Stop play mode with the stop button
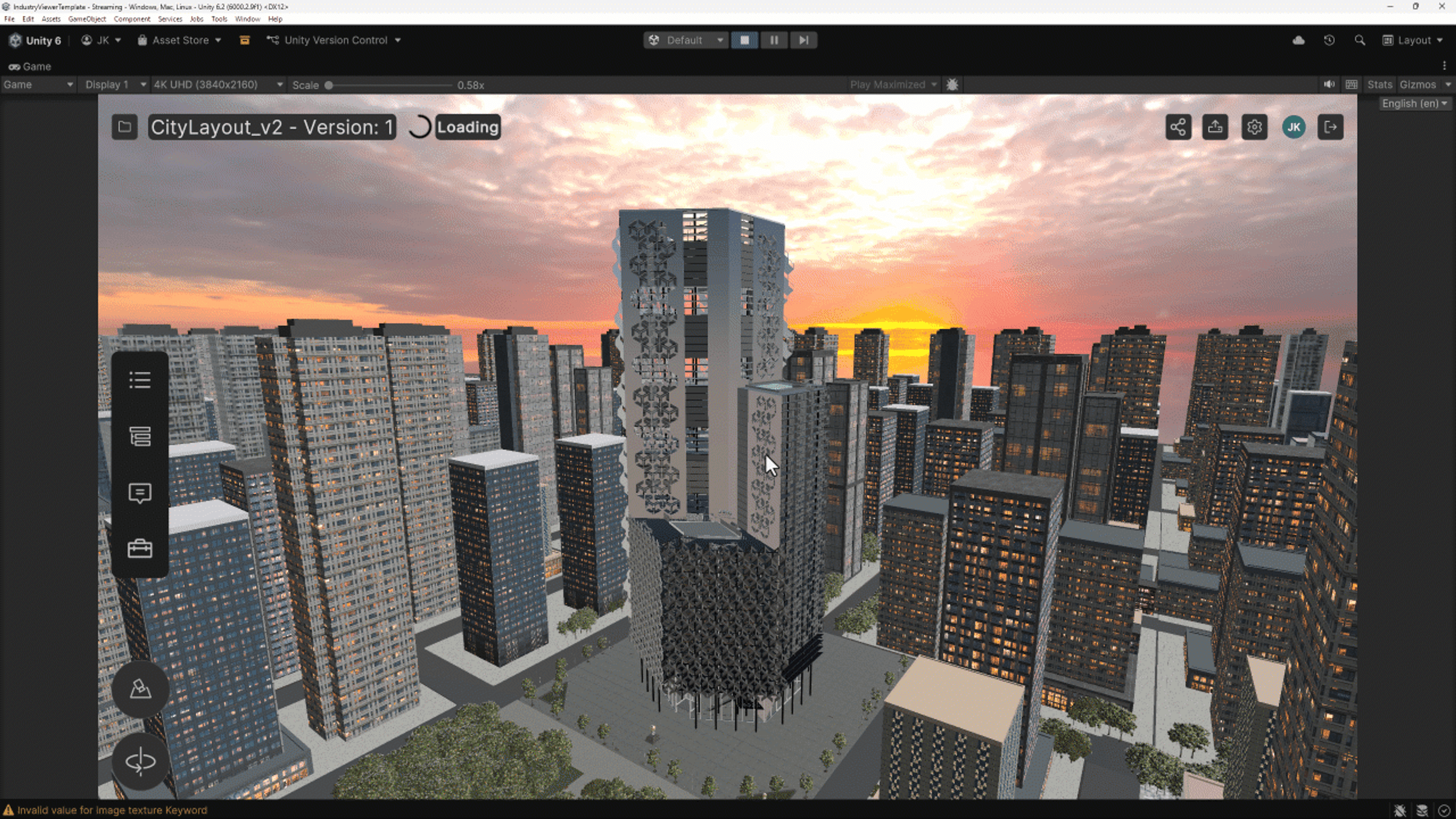Screen dimensions: 1456x819 coord(744,40)
